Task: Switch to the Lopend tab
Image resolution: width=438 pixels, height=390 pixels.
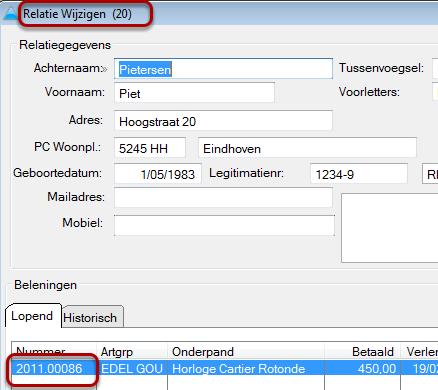Action: (x=33, y=316)
